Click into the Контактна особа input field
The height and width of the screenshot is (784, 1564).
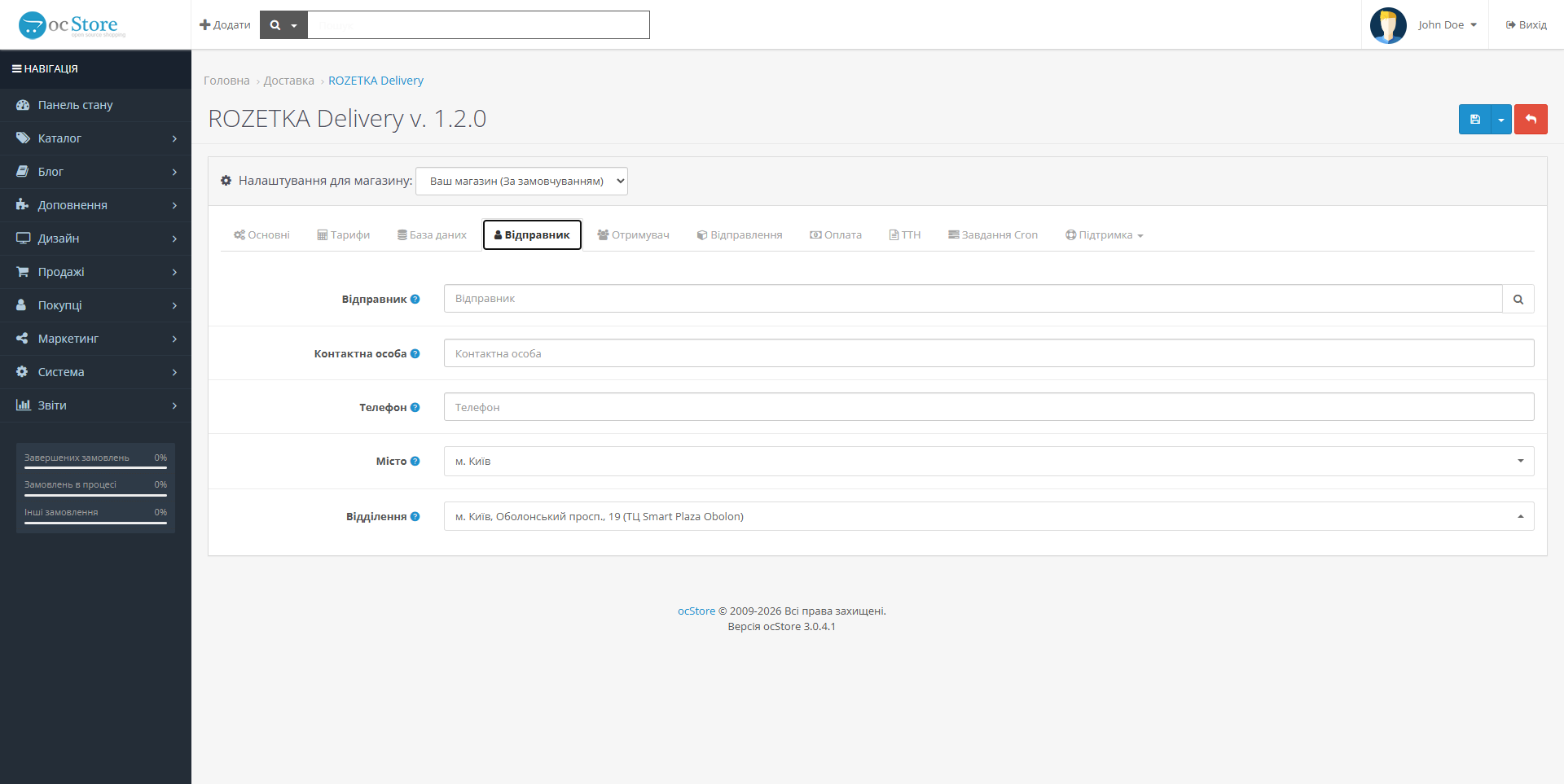[x=989, y=353]
